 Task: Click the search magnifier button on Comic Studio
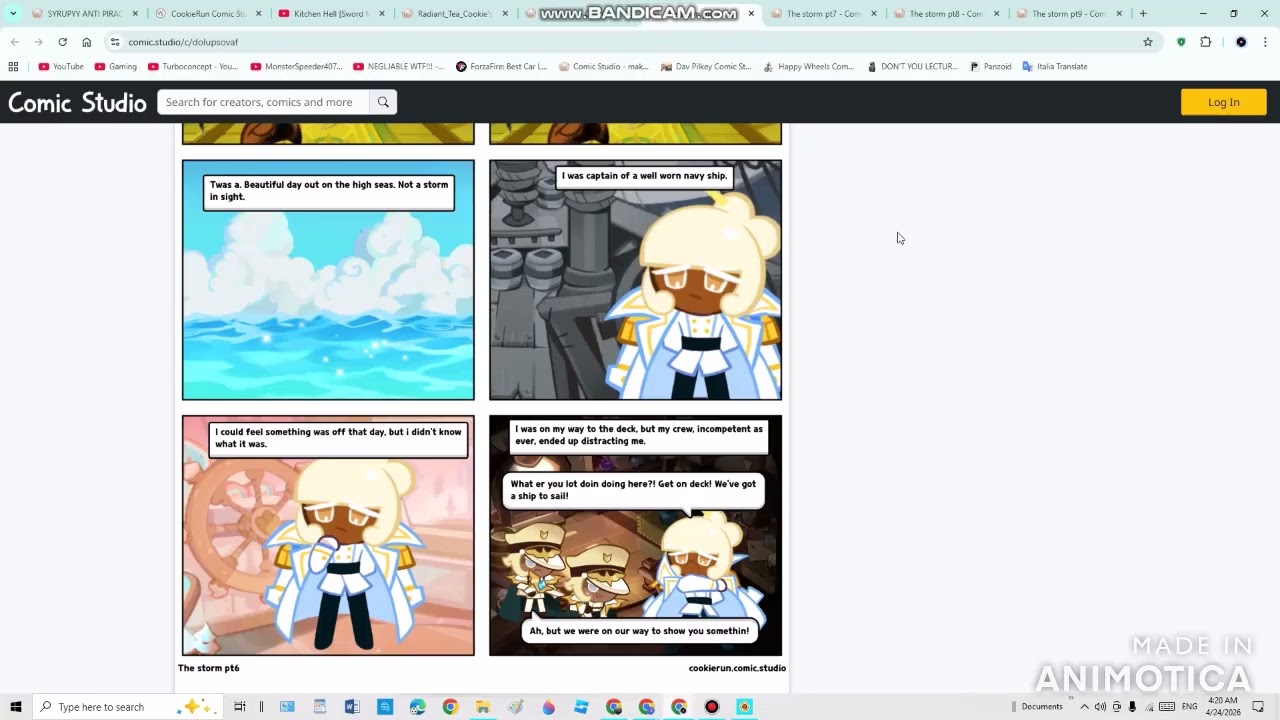click(x=383, y=102)
